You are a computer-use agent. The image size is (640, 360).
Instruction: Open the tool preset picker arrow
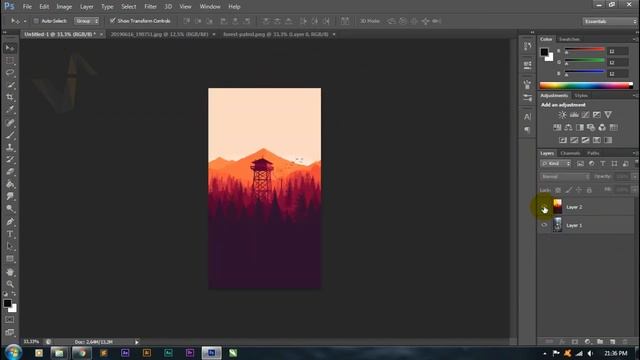pyautogui.click(x=25, y=21)
